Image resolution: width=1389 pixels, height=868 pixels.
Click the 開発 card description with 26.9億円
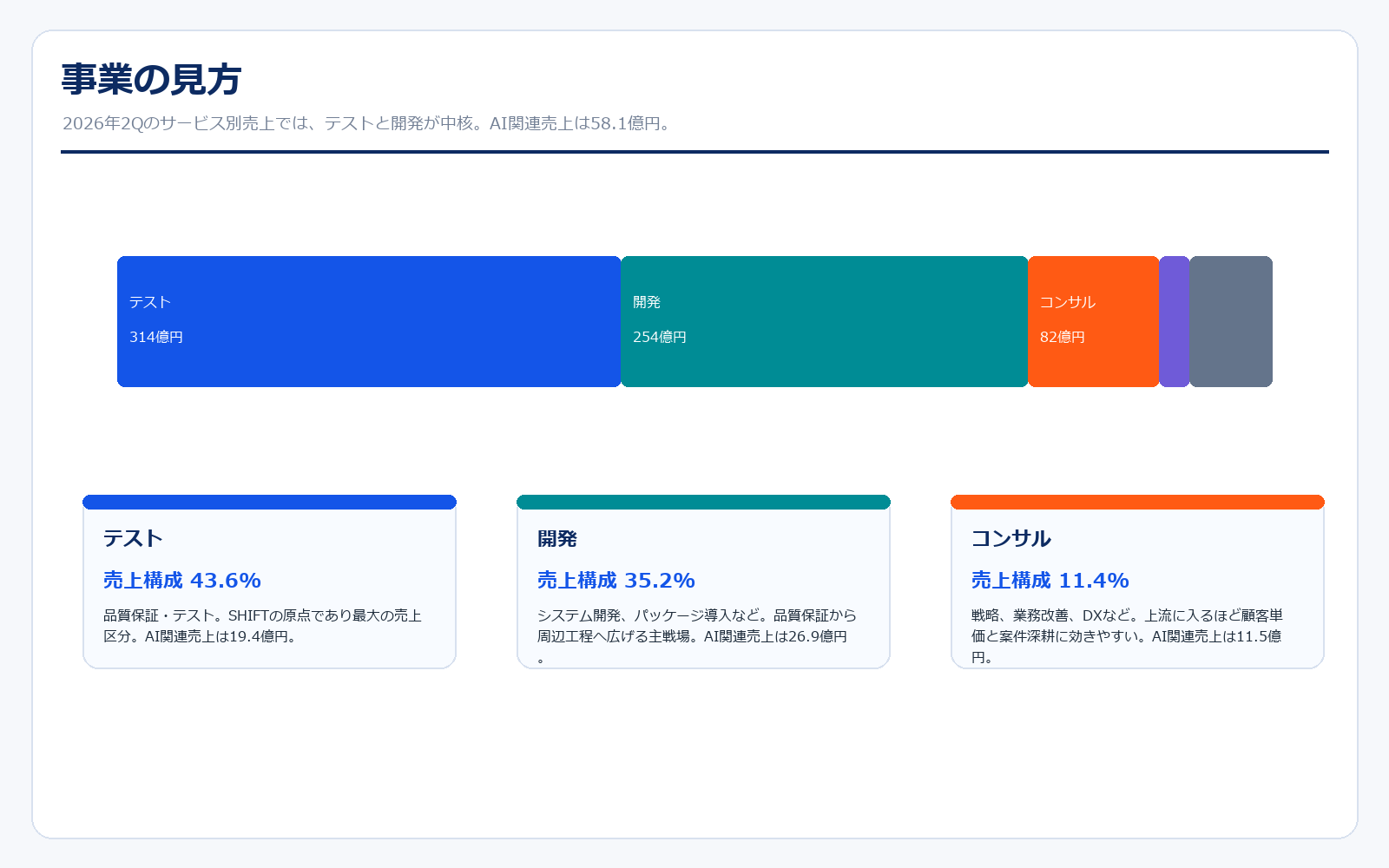(x=697, y=636)
